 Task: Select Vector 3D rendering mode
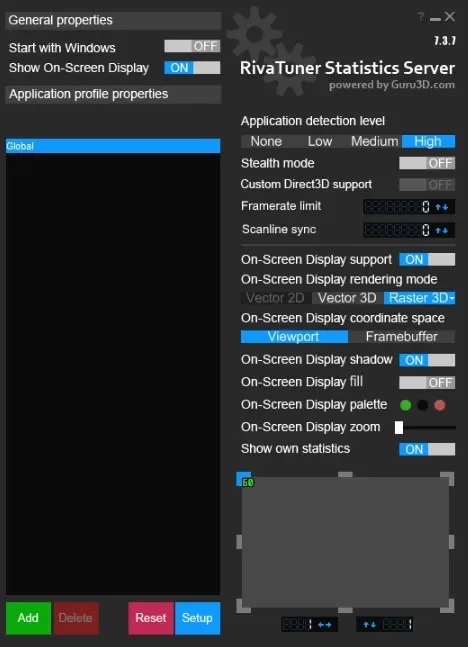(x=347, y=298)
